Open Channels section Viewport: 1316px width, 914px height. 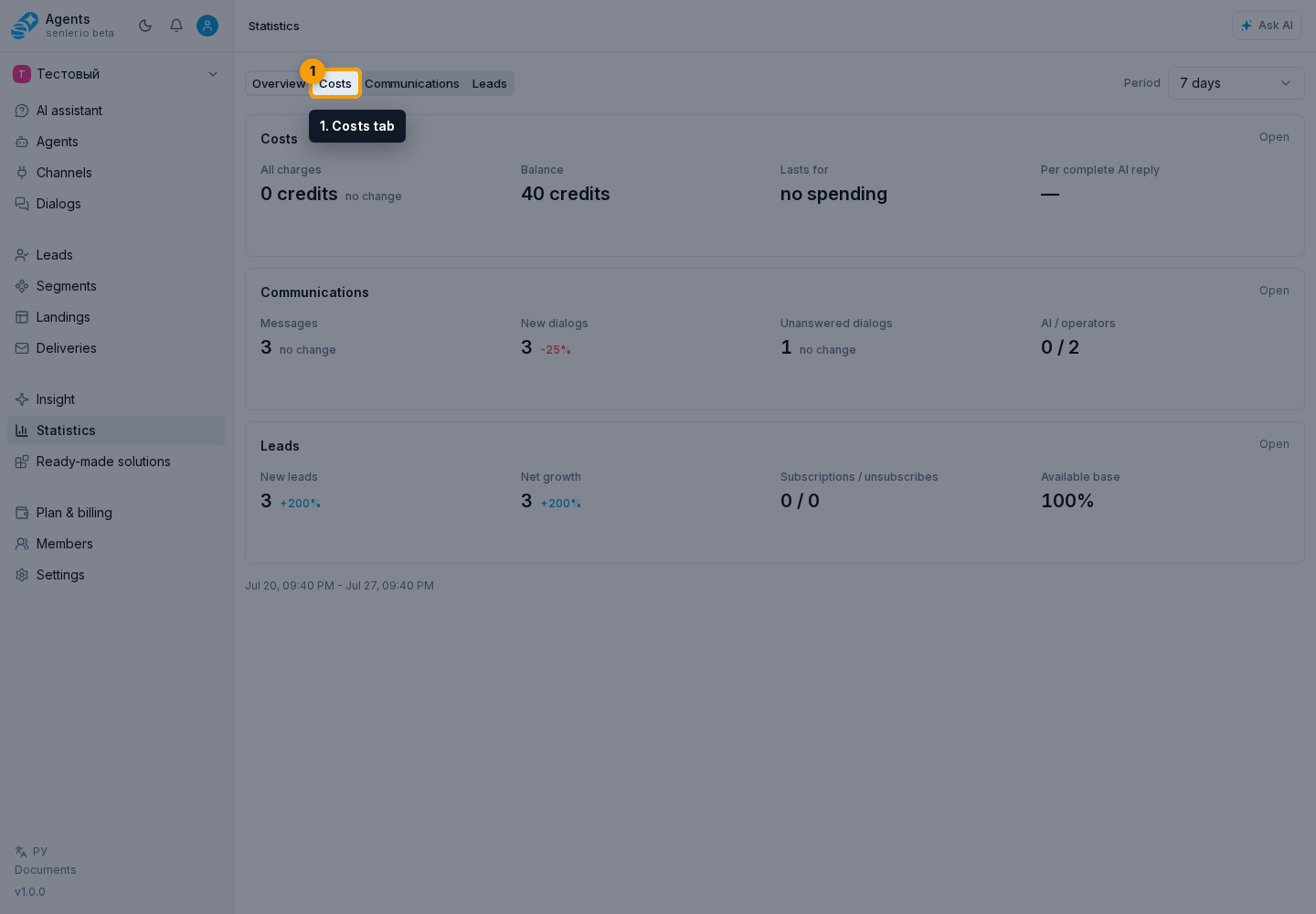coord(116,173)
